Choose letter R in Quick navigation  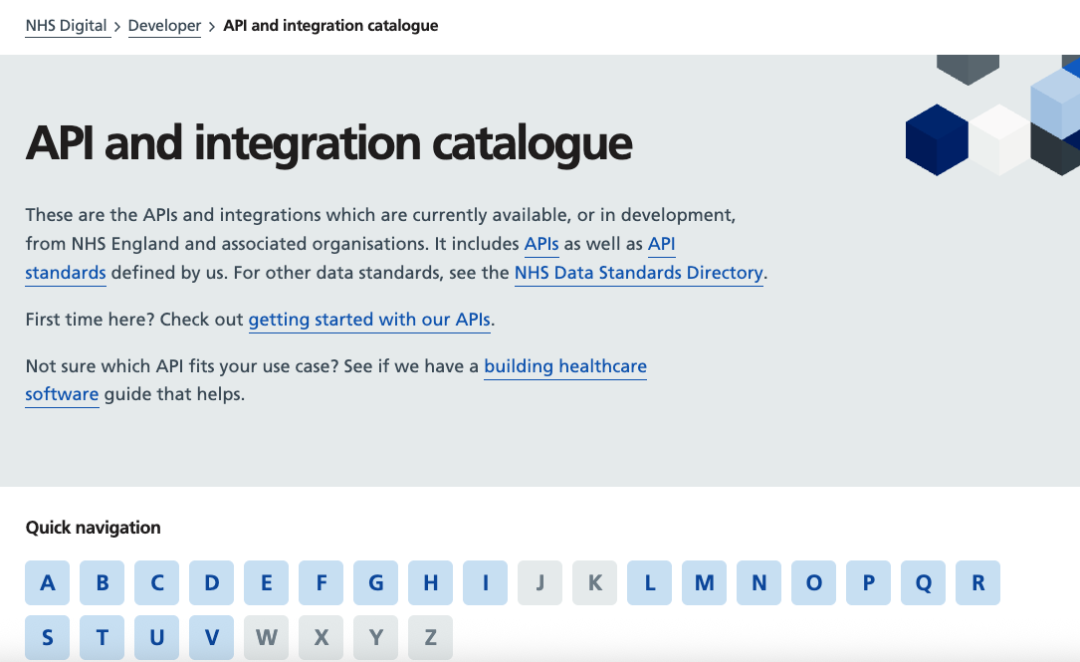pyautogui.click(x=978, y=583)
